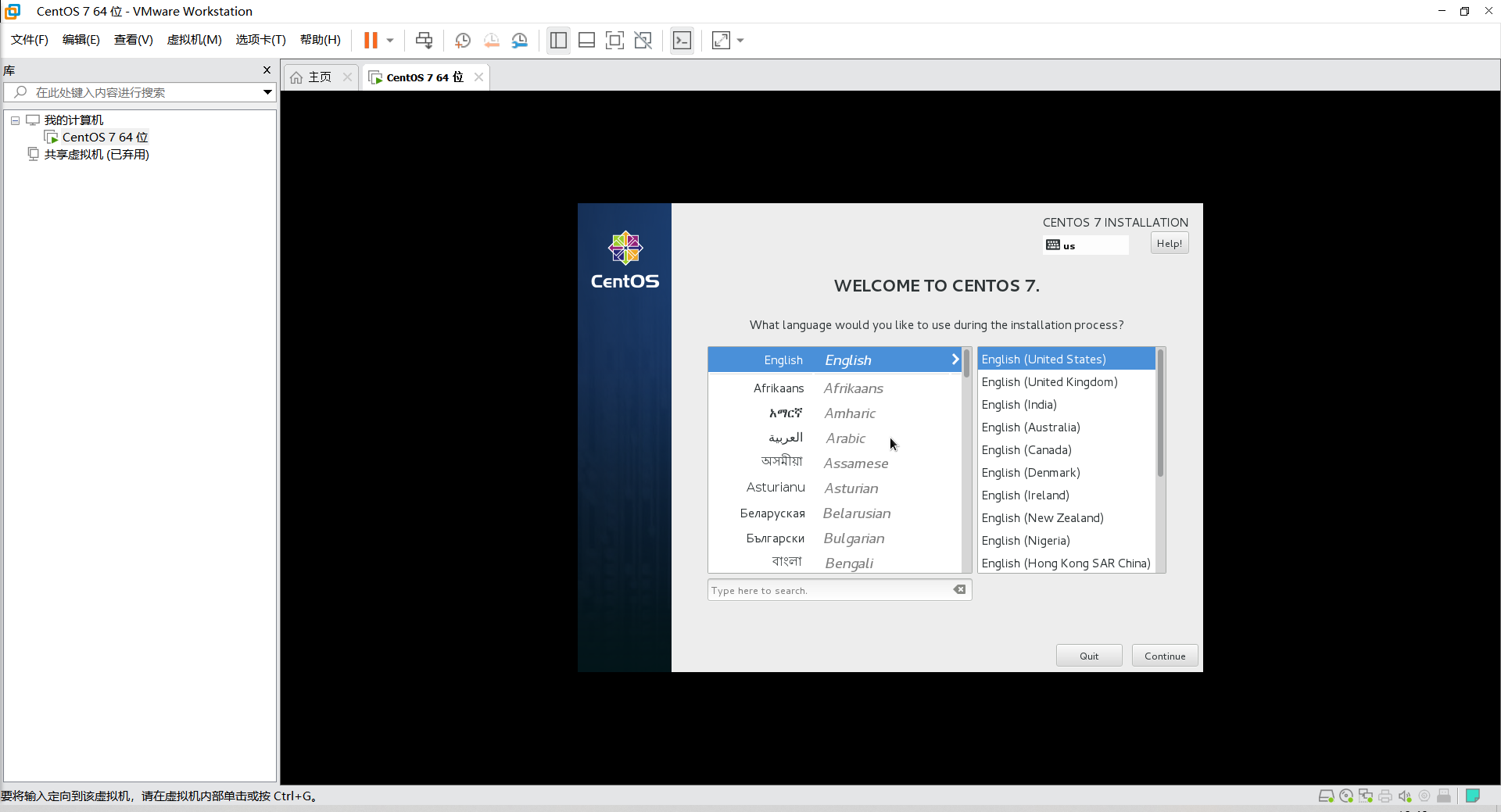The width and height of the screenshot is (1501, 812).
Task: Open the 帮助(H) menu
Action: [x=321, y=40]
